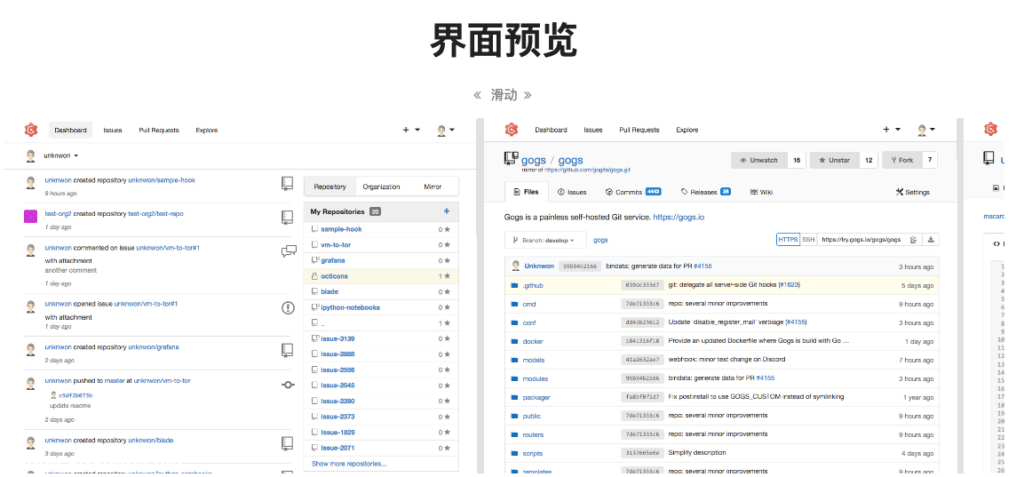Image resolution: width=1024 pixels, height=477 pixels.
Task: Click the repository icon beside 'created repository unknwon/grafana'
Action: (287, 350)
